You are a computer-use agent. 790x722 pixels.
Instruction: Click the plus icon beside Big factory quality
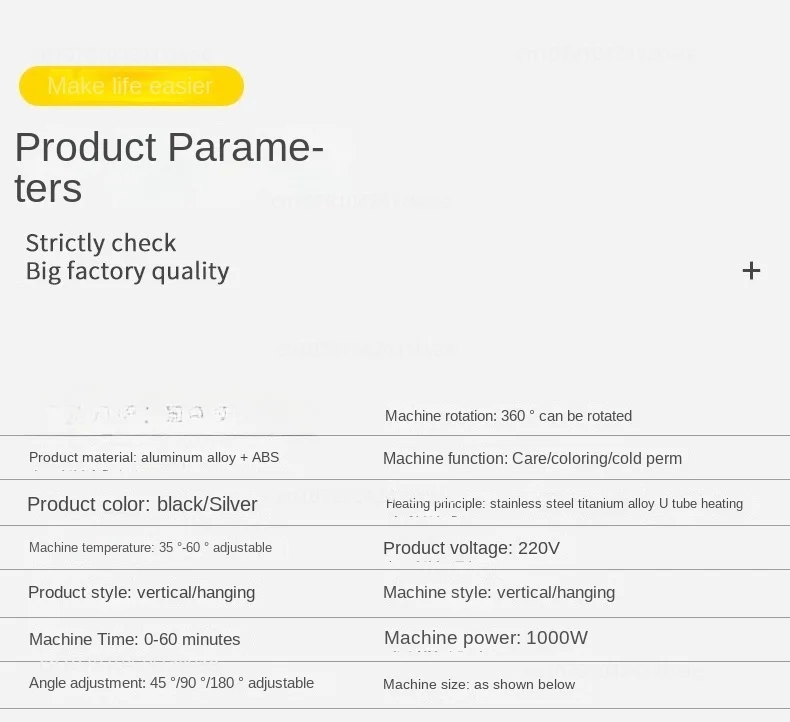coord(751,271)
